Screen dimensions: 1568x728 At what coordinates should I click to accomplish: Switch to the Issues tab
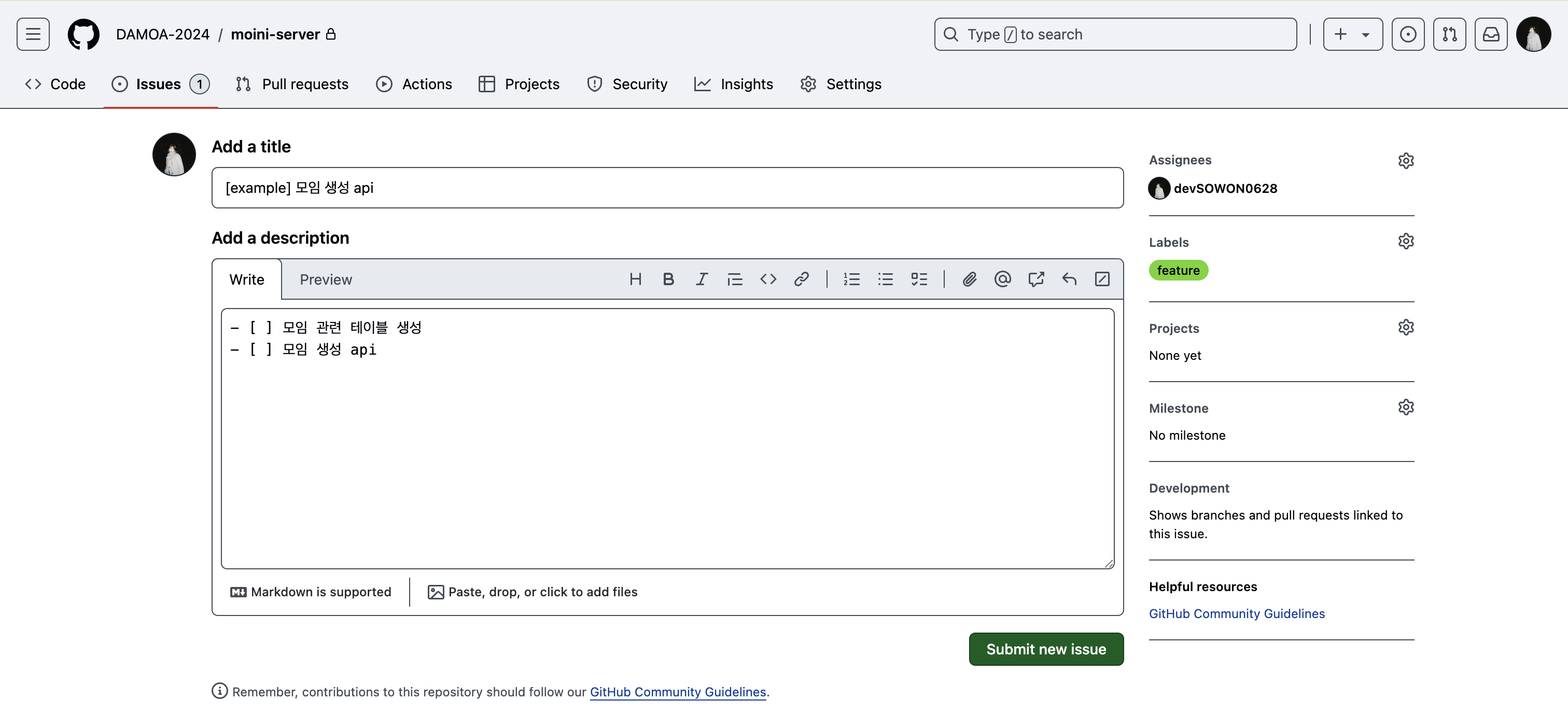[x=161, y=84]
